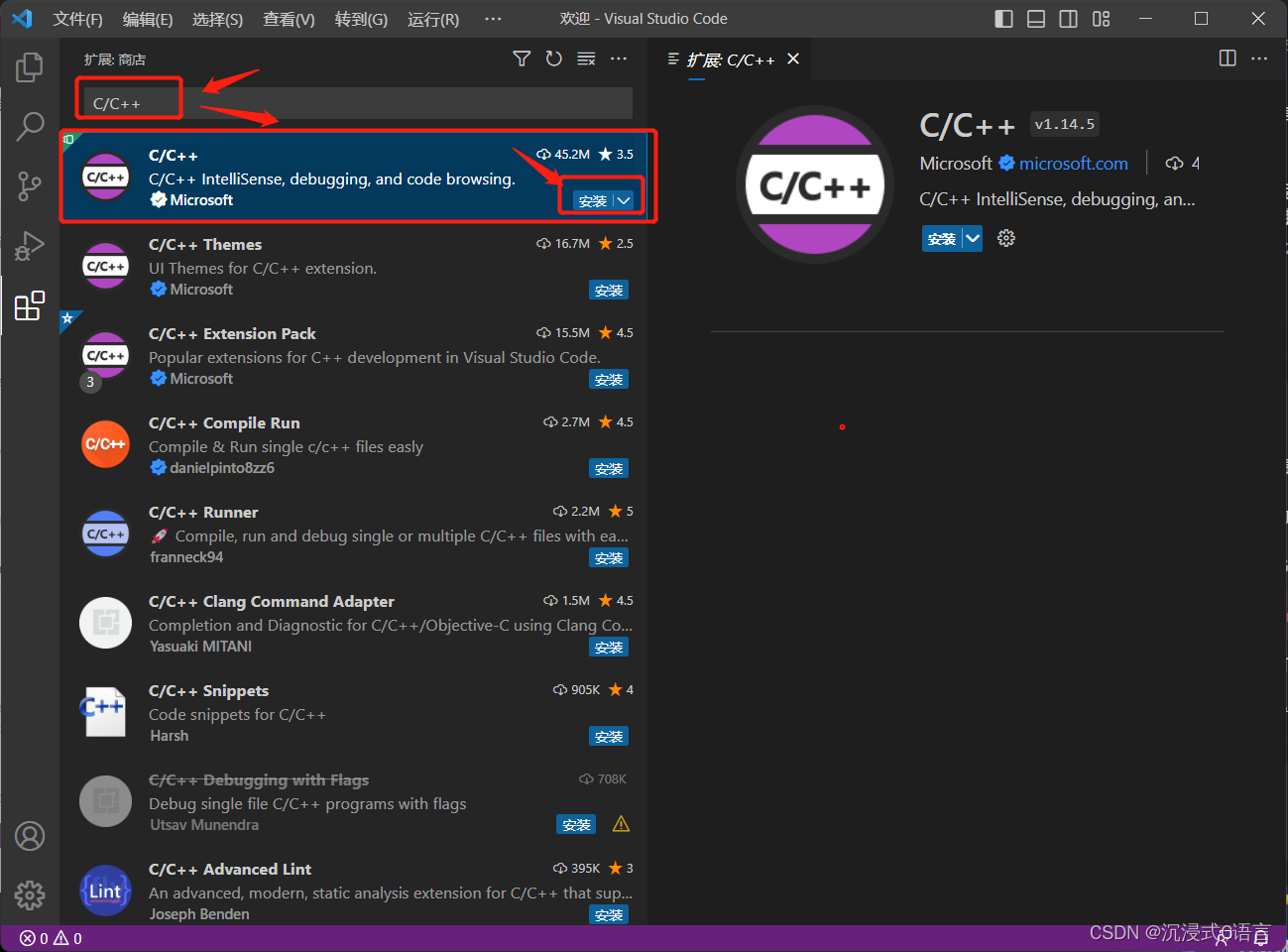
Task: Select the Extensions view icon
Action: pos(30,305)
